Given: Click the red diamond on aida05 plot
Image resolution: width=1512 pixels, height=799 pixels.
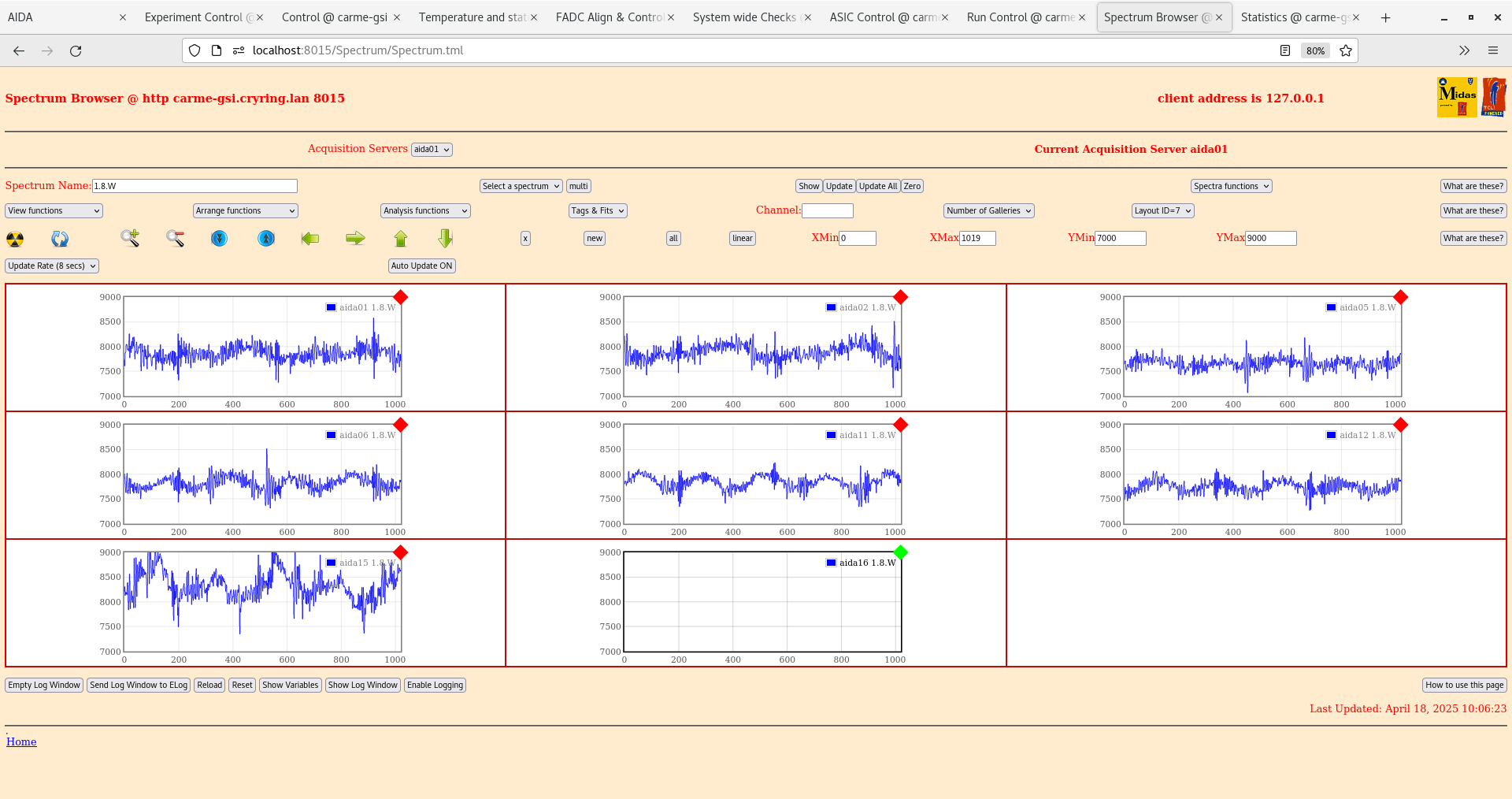Looking at the screenshot, I should coord(1401,297).
